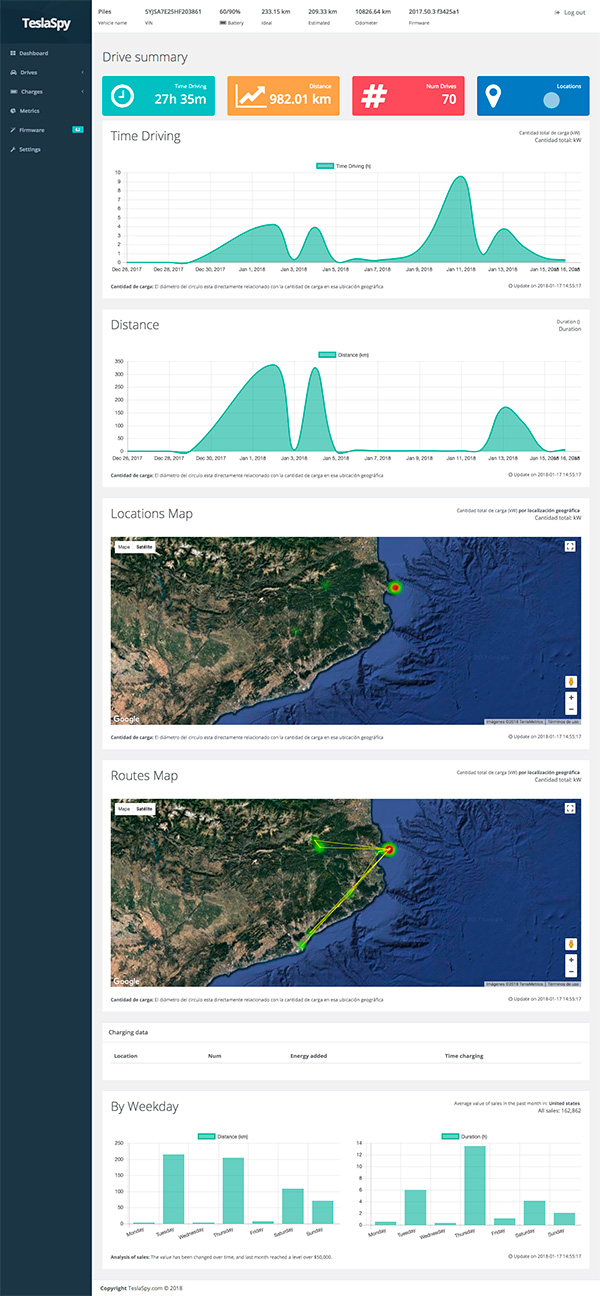600x1296 pixels.
Task: Click the Firmware badge showing 42
Action: pos(77,130)
